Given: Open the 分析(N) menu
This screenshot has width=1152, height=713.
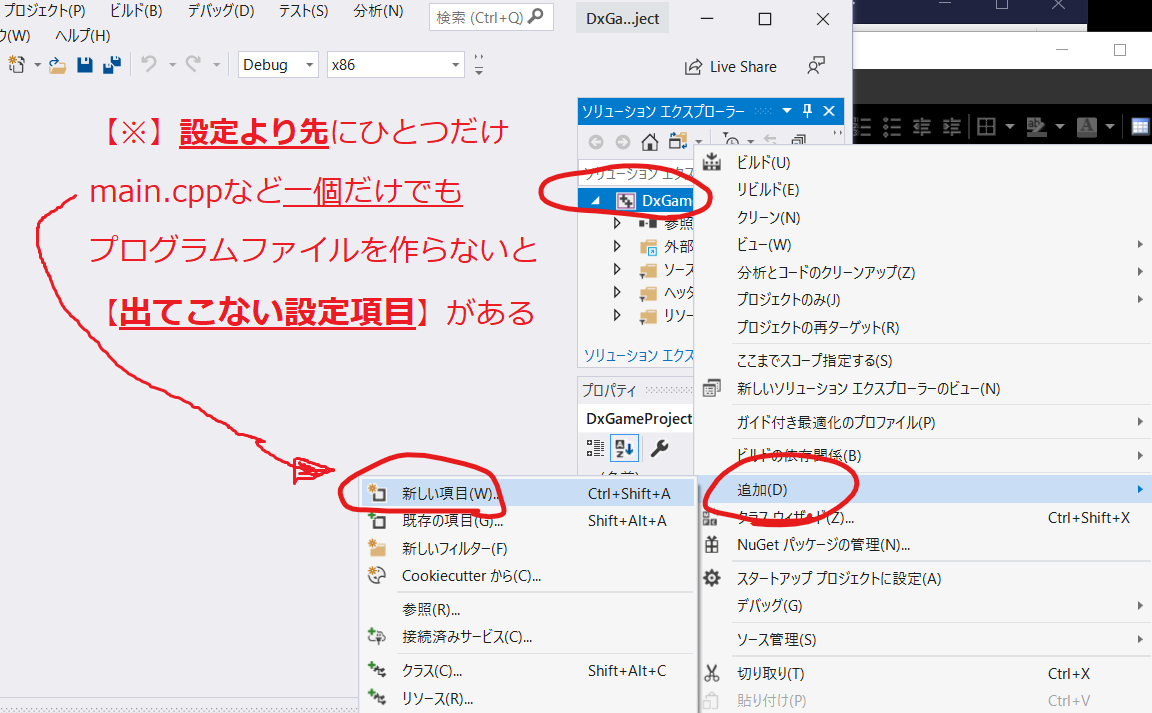Looking at the screenshot, I should click(378, 11).
